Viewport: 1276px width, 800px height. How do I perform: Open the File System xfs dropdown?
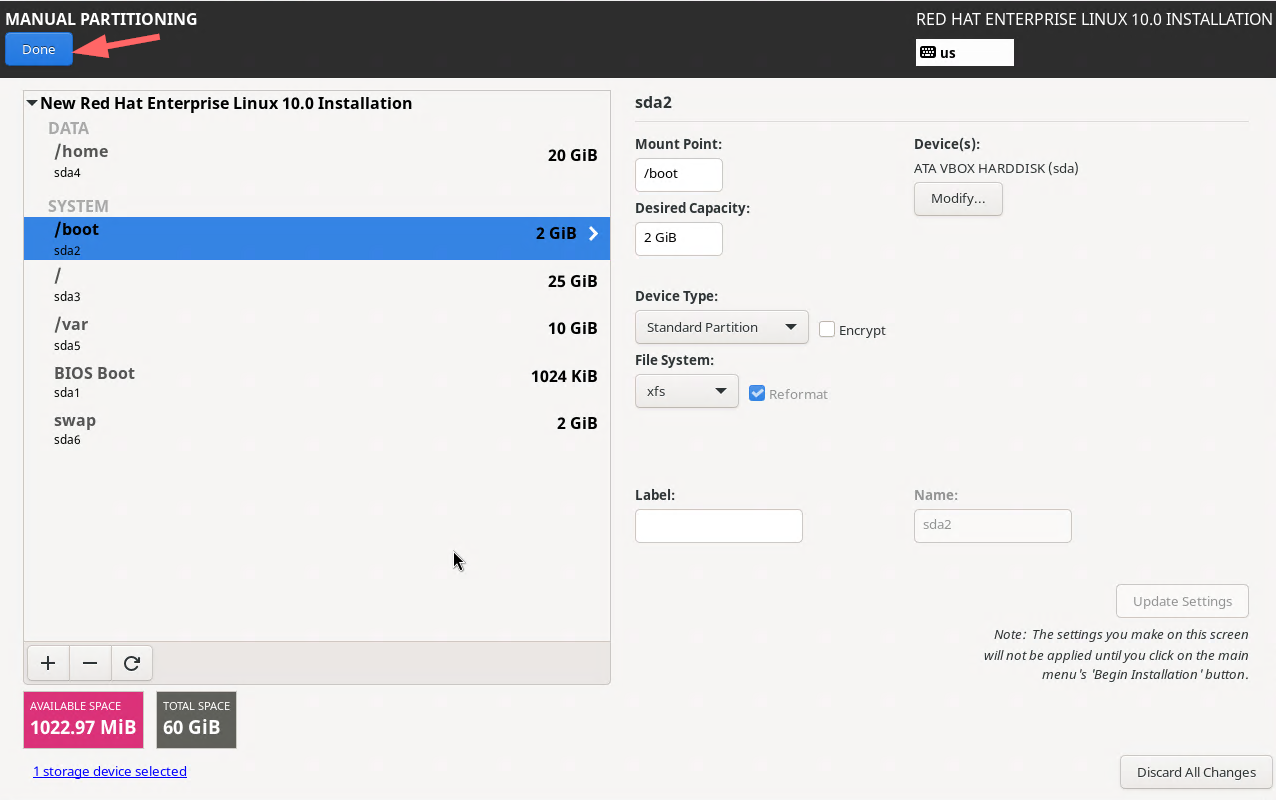tap(686, 391)
